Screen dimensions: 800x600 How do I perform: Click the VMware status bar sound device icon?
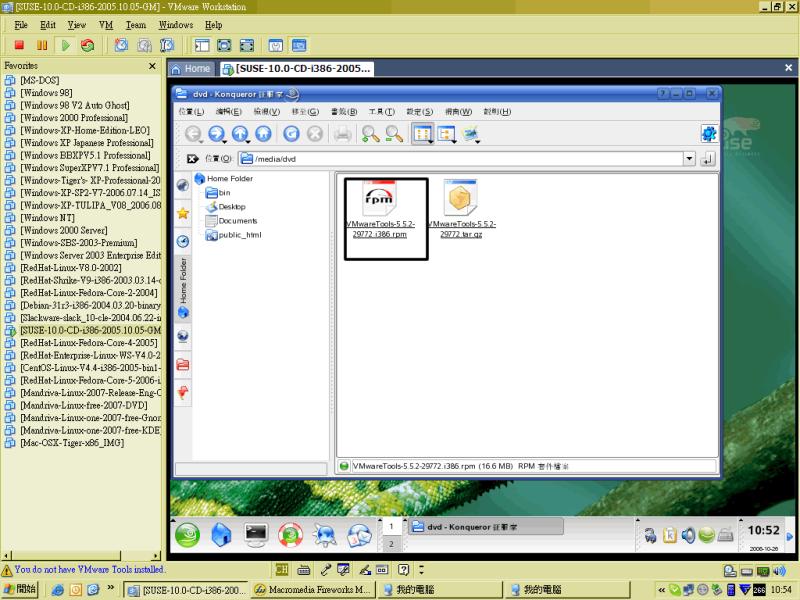(x=779, y=570)
